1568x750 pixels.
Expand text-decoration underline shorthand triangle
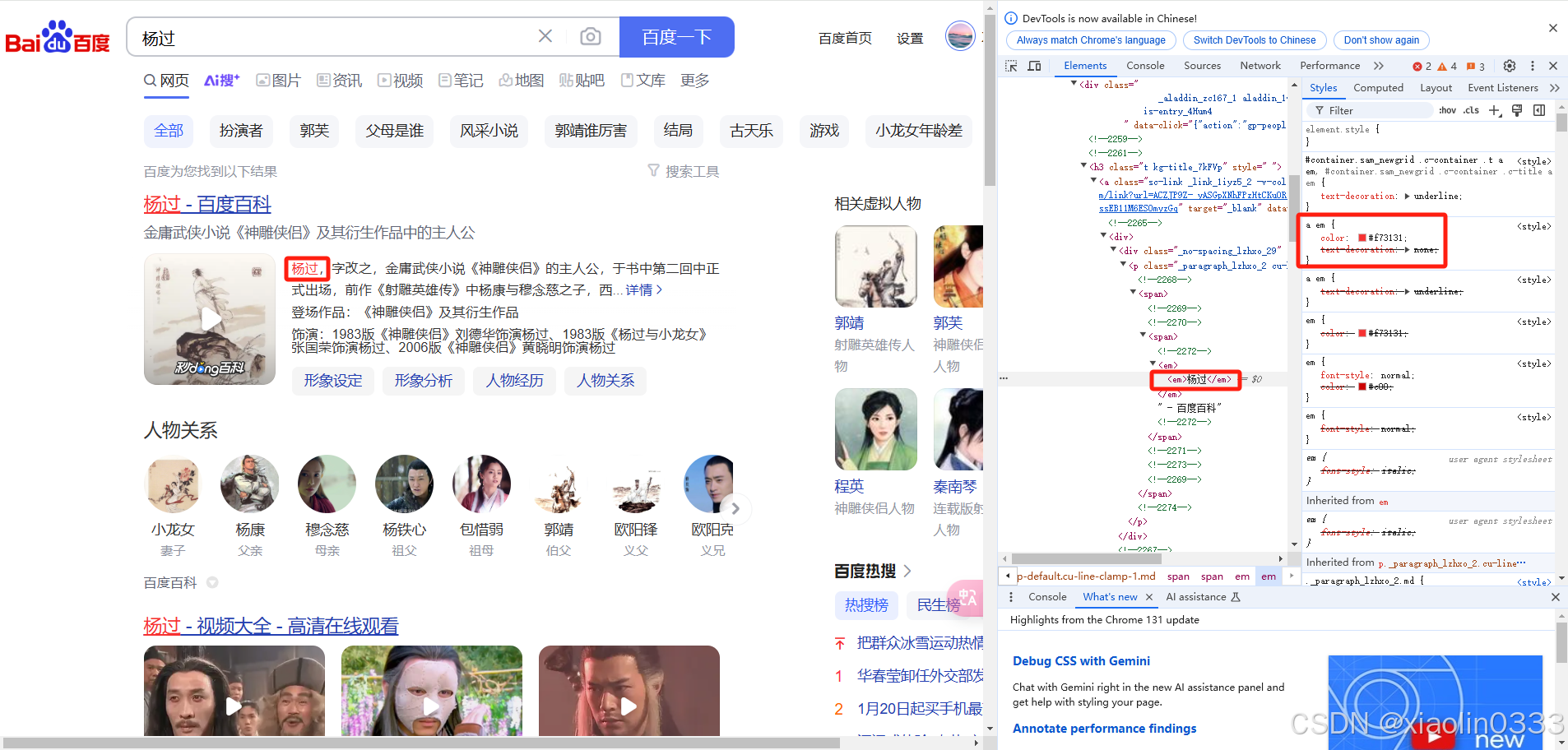[x=1407, y=196]
